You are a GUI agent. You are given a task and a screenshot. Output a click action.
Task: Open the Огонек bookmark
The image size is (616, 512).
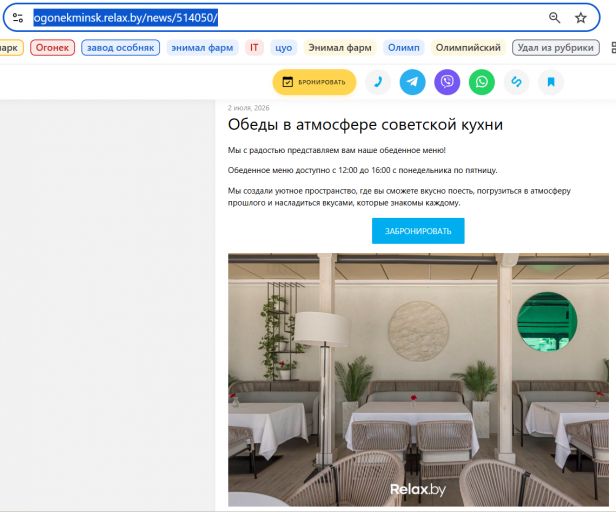[52, 48]
